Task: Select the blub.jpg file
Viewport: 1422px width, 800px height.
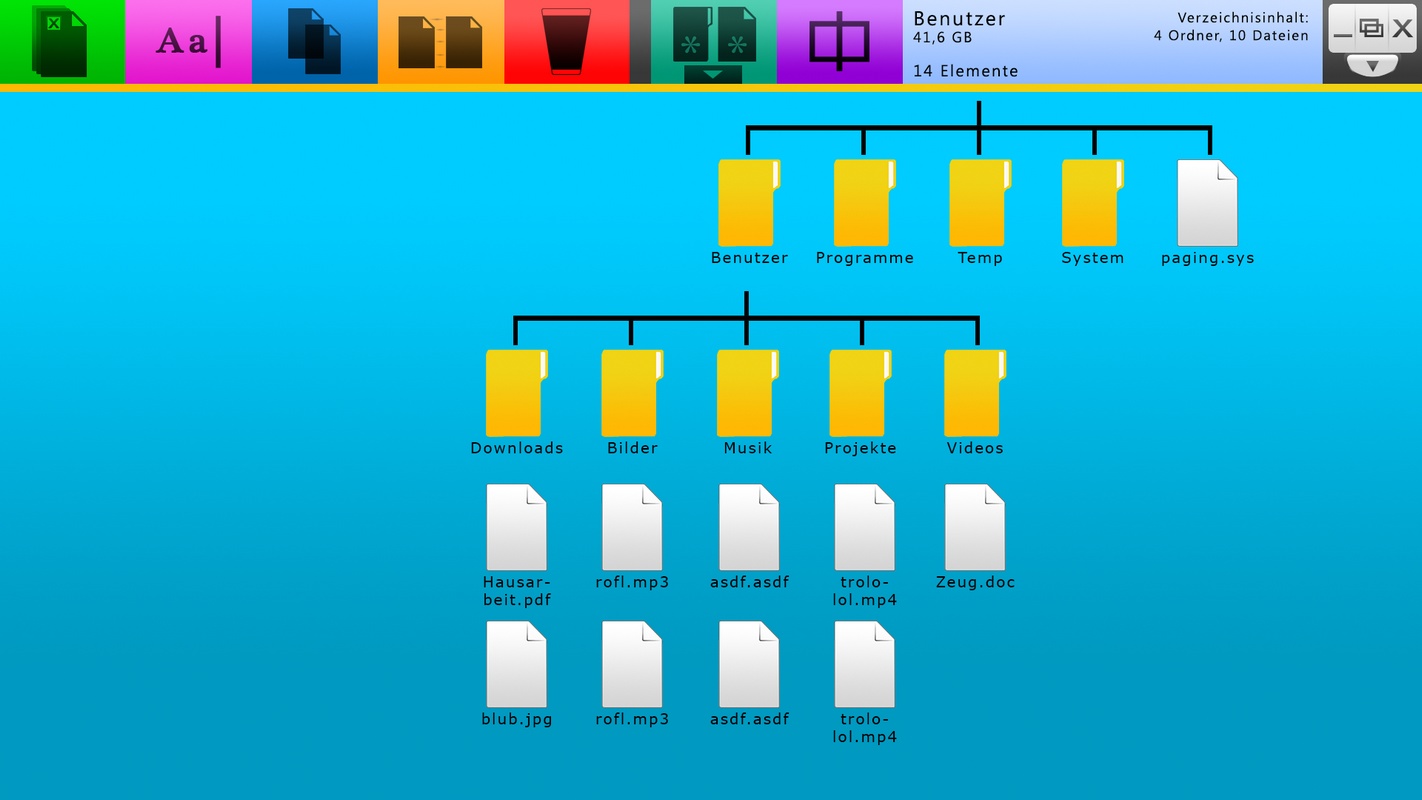Action: pyautogui.click(x=516, y=665)
